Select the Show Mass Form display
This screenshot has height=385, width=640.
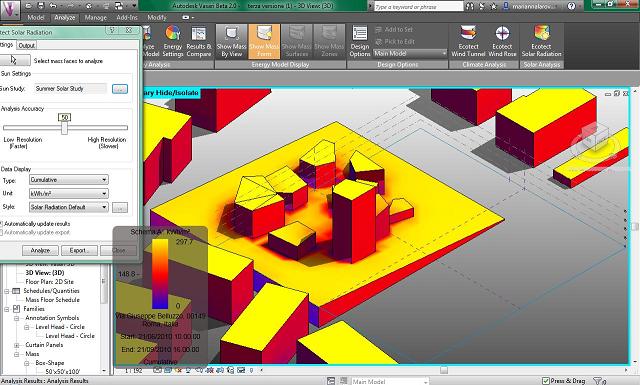(x=264, y=40)
